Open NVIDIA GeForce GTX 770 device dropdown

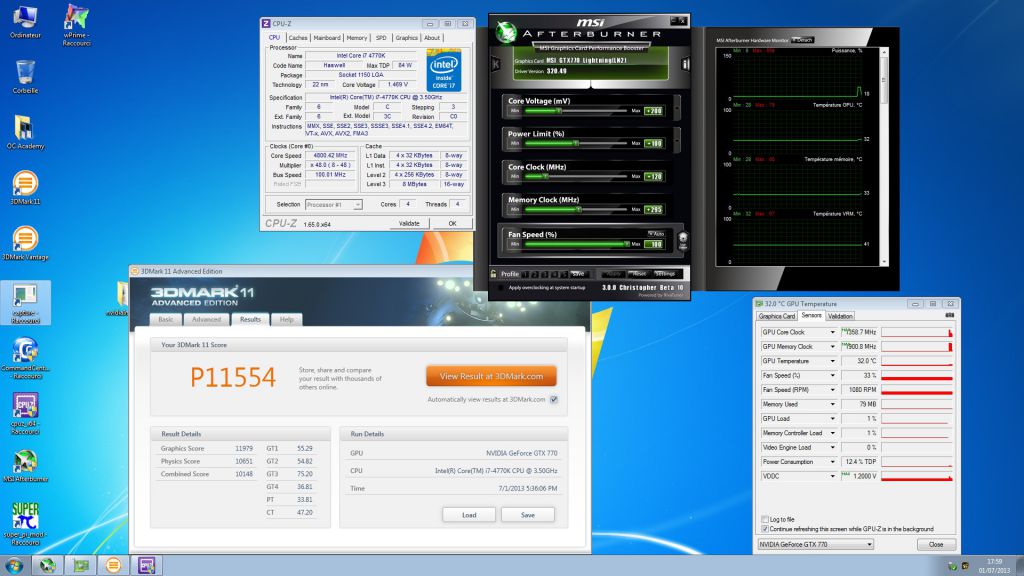815,544
